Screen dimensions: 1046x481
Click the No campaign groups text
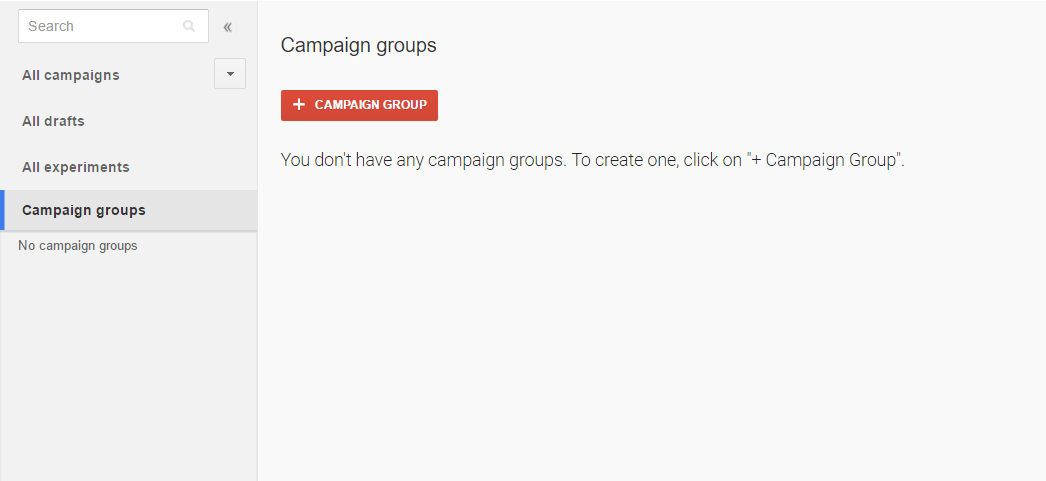click(x=77, y=246)
